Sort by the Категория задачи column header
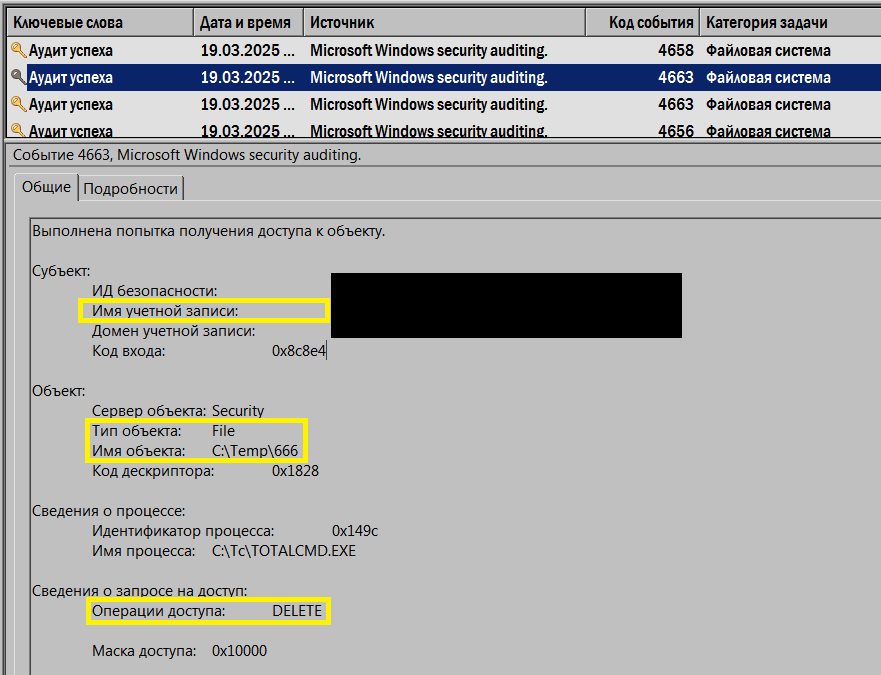This screenshot has height=675, width=881. point(790,22)
